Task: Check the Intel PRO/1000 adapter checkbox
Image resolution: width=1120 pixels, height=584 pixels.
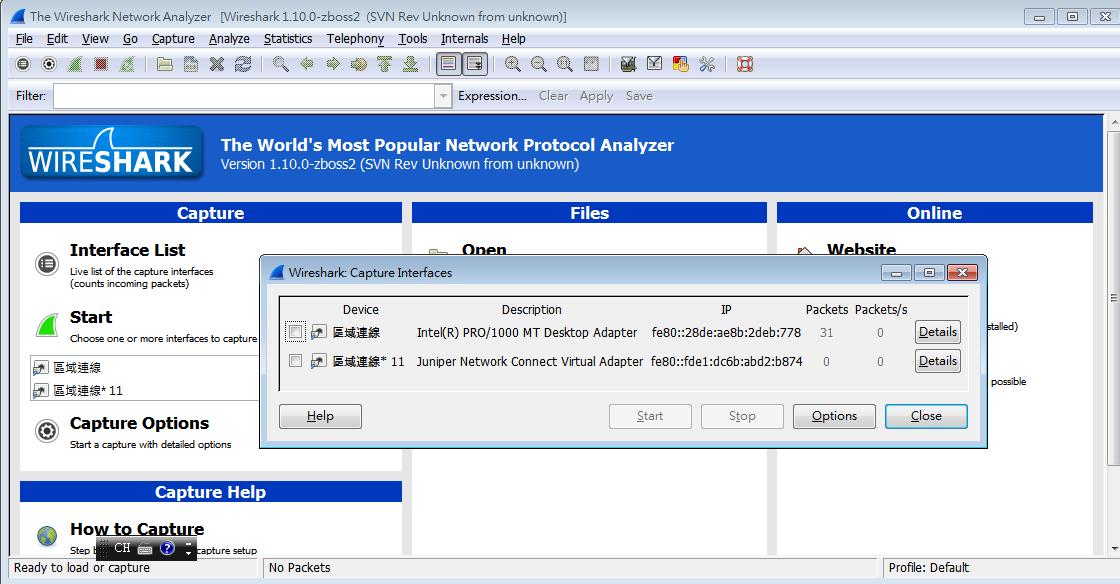Action: coord(295,332)
